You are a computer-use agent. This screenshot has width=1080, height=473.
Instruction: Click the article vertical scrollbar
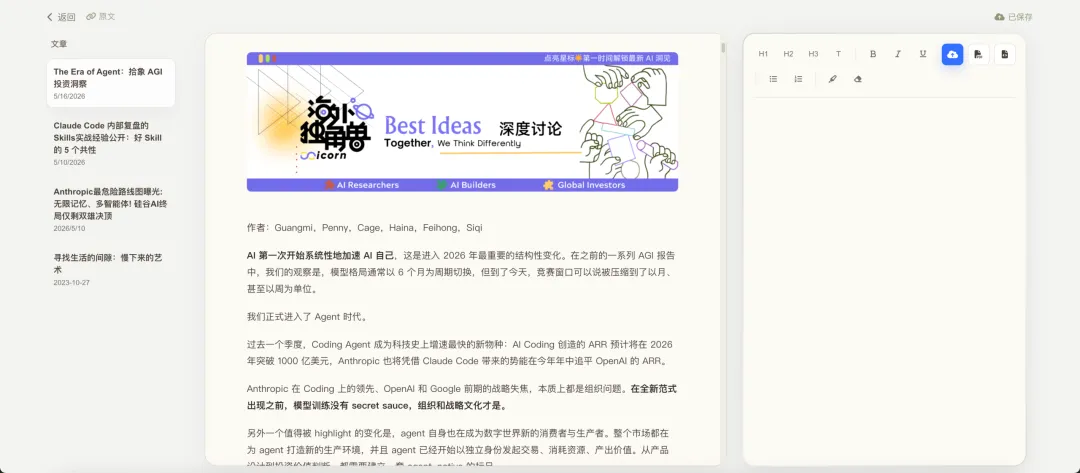point(723,48)
